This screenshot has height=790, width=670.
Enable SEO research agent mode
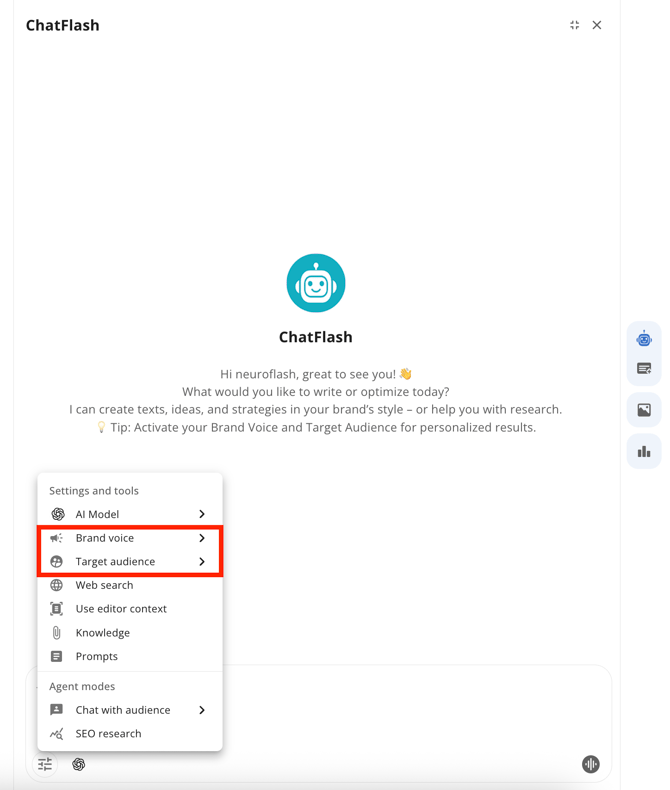[x=108, y=734]
